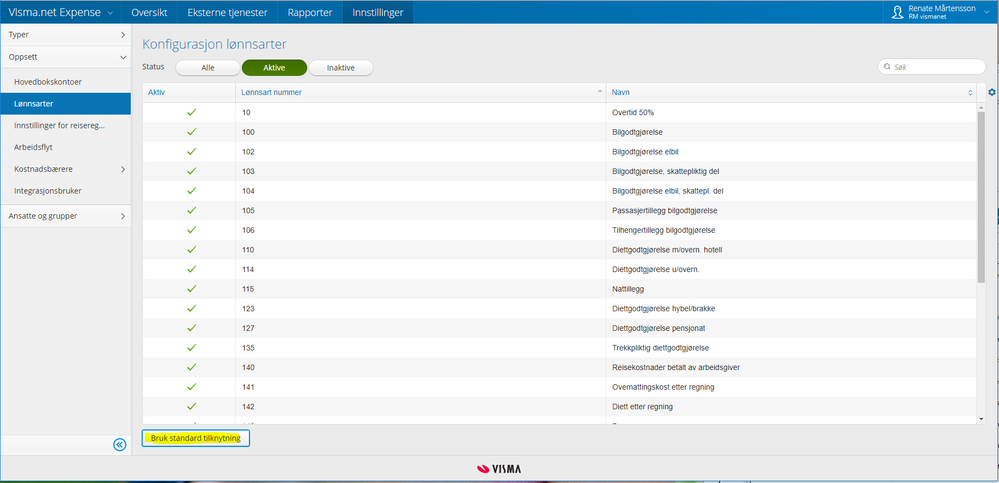The height and width of the screenshot is (483, 999).
Task: Click Diett etter regning cell
Action: pyautogui.click(x=791, y=407)
